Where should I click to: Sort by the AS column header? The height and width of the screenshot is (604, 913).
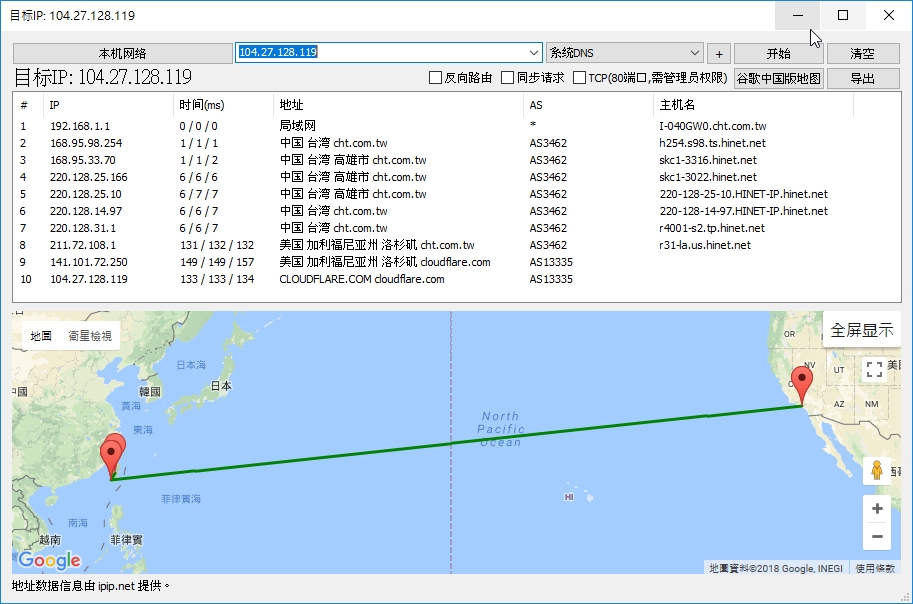(x=588, y=105)
